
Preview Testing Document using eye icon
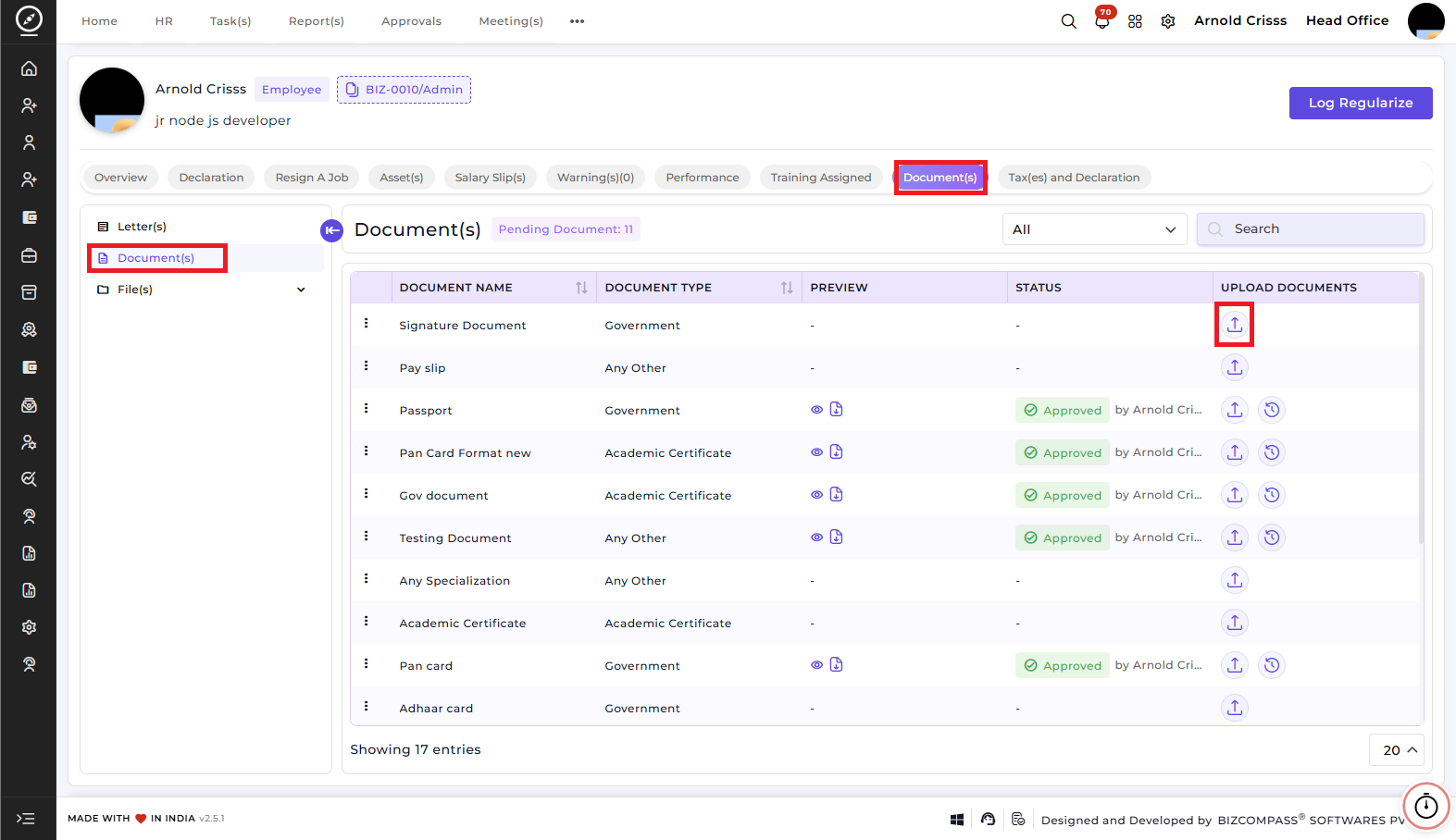click(816, 537)
